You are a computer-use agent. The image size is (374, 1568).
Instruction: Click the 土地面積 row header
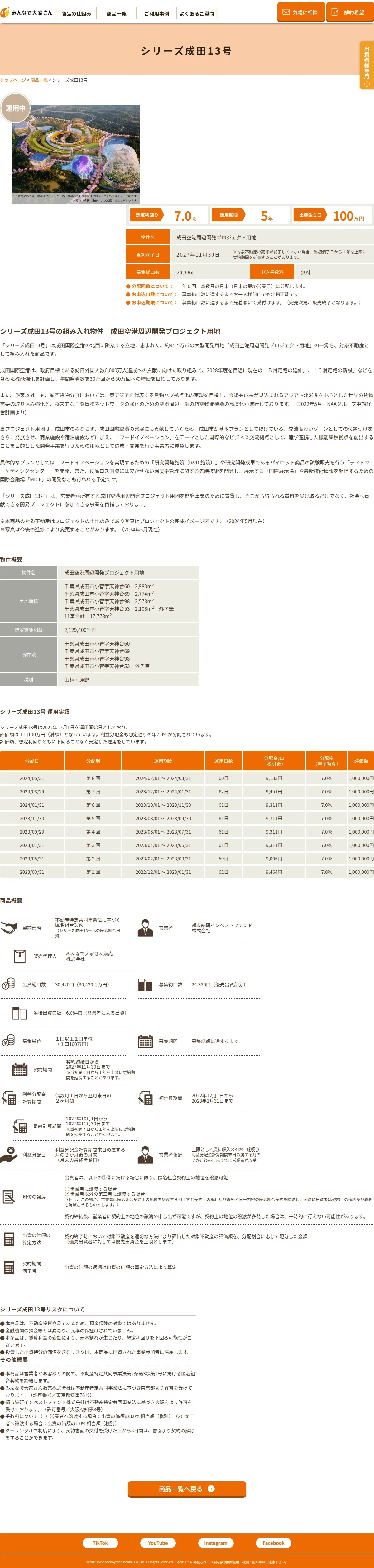[x=29, y=601]
